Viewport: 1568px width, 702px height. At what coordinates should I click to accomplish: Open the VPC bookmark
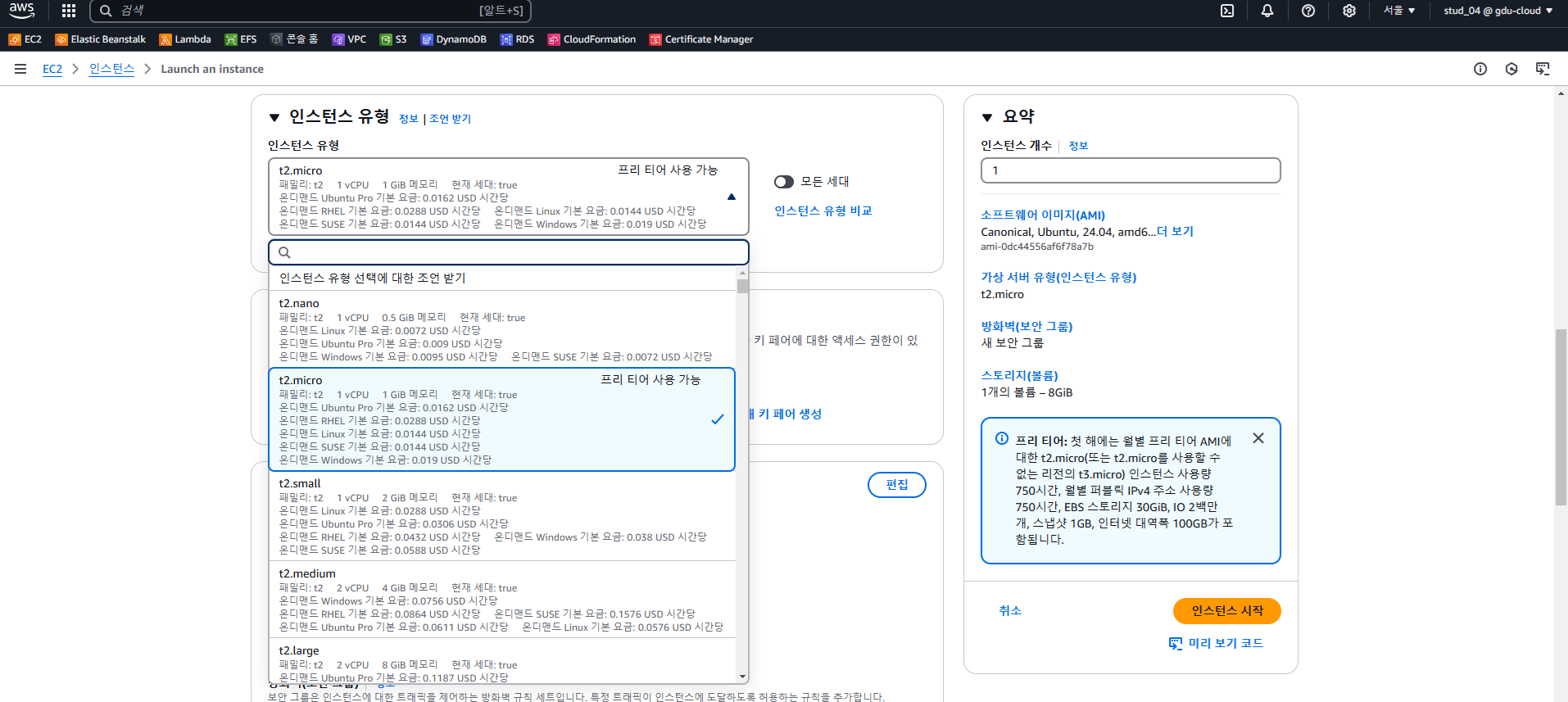click(x=349, y=39)
